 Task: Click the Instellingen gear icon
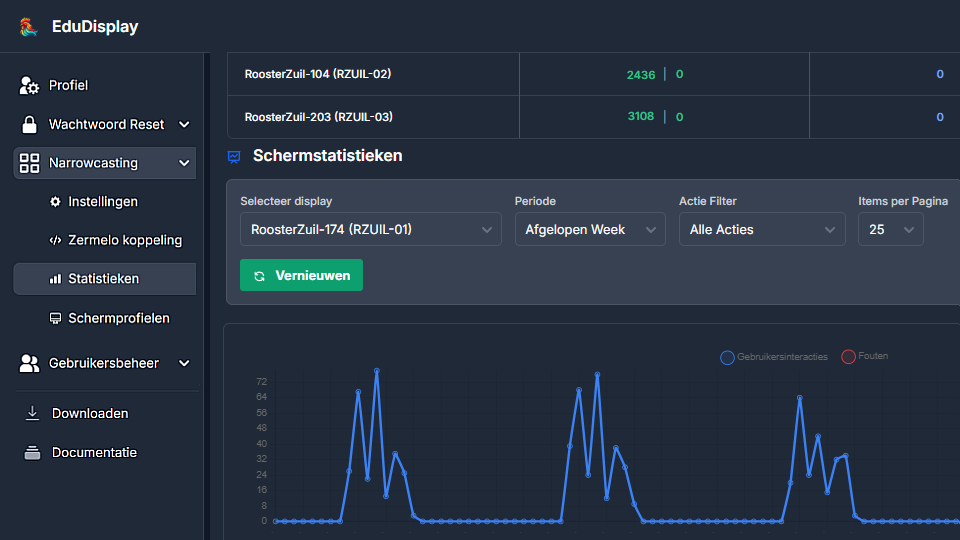tap(56, 202)
